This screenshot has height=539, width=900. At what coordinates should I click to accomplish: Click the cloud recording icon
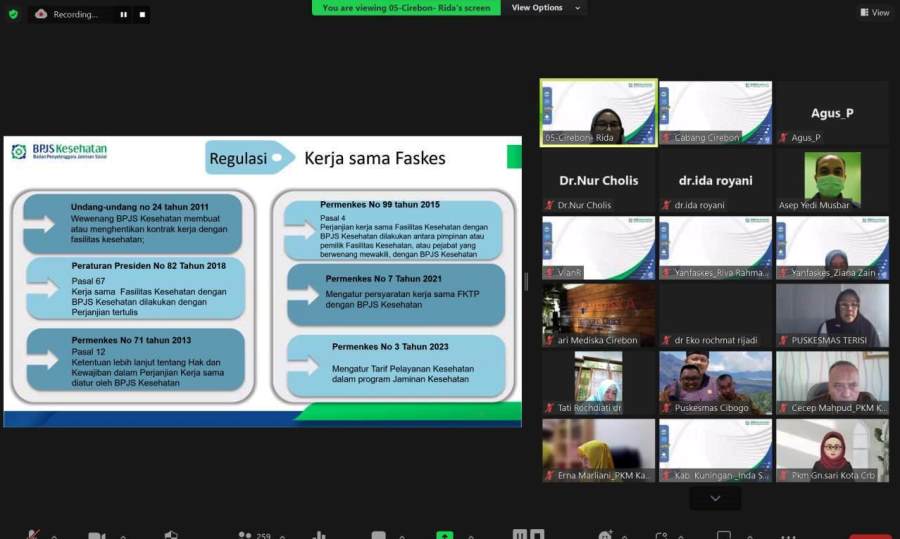41,14
